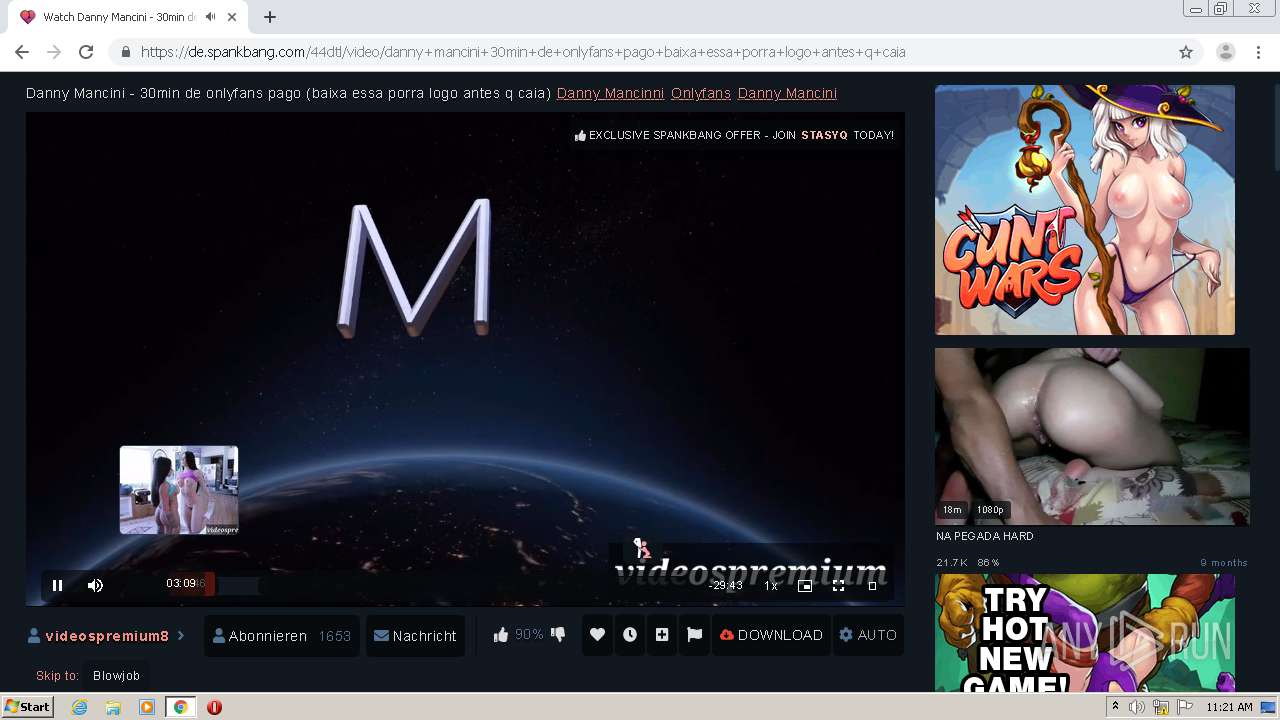Show hidden system tray icons
Viewport: 1280px width, 720px height.
click(x=1115, y=707)
